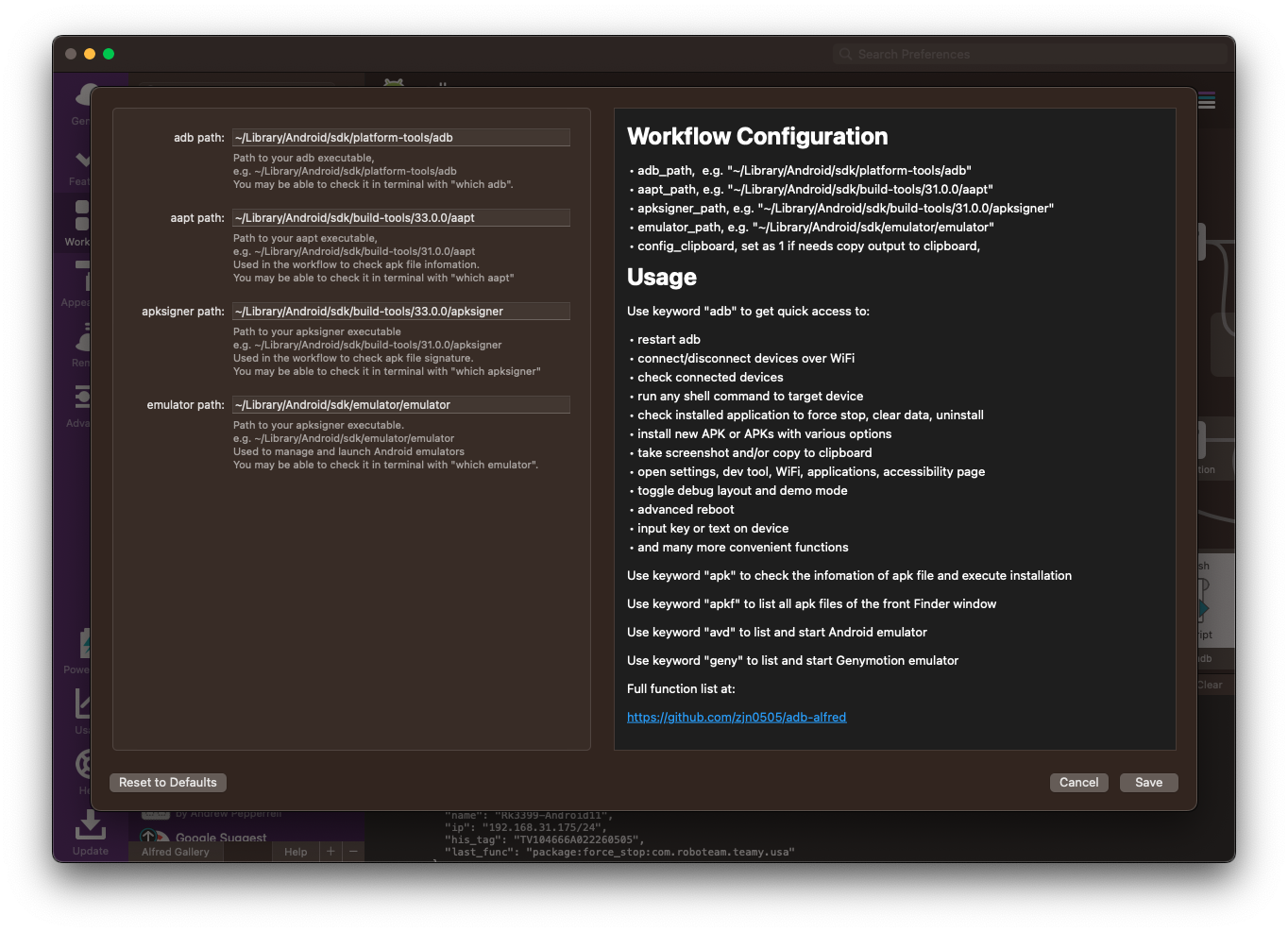
Task: Click 'toggle debug layout and demo mode' text
Action: pyautogui.click(x=742, y=491)
